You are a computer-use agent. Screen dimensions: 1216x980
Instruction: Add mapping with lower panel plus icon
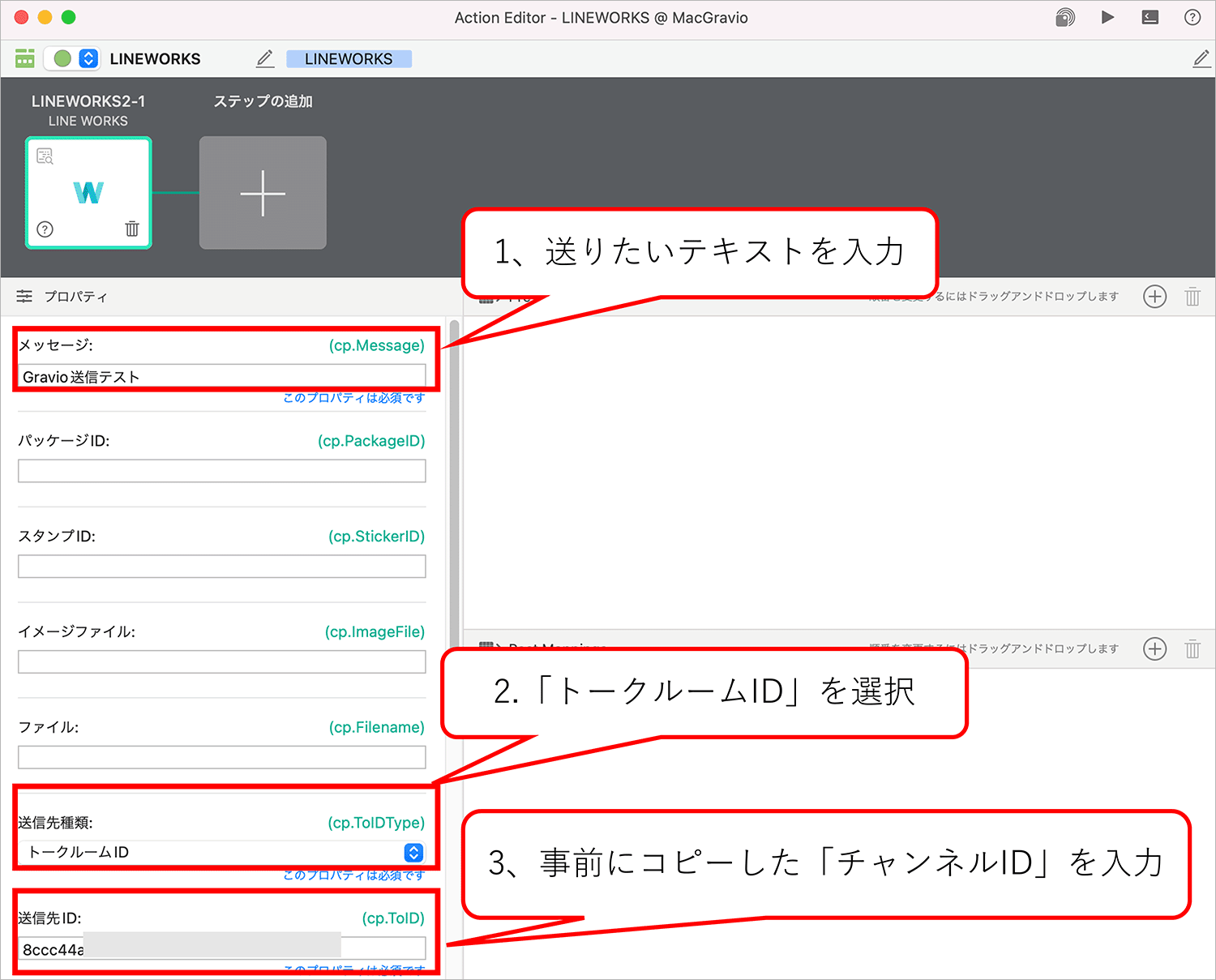(x=1154, y=648)
